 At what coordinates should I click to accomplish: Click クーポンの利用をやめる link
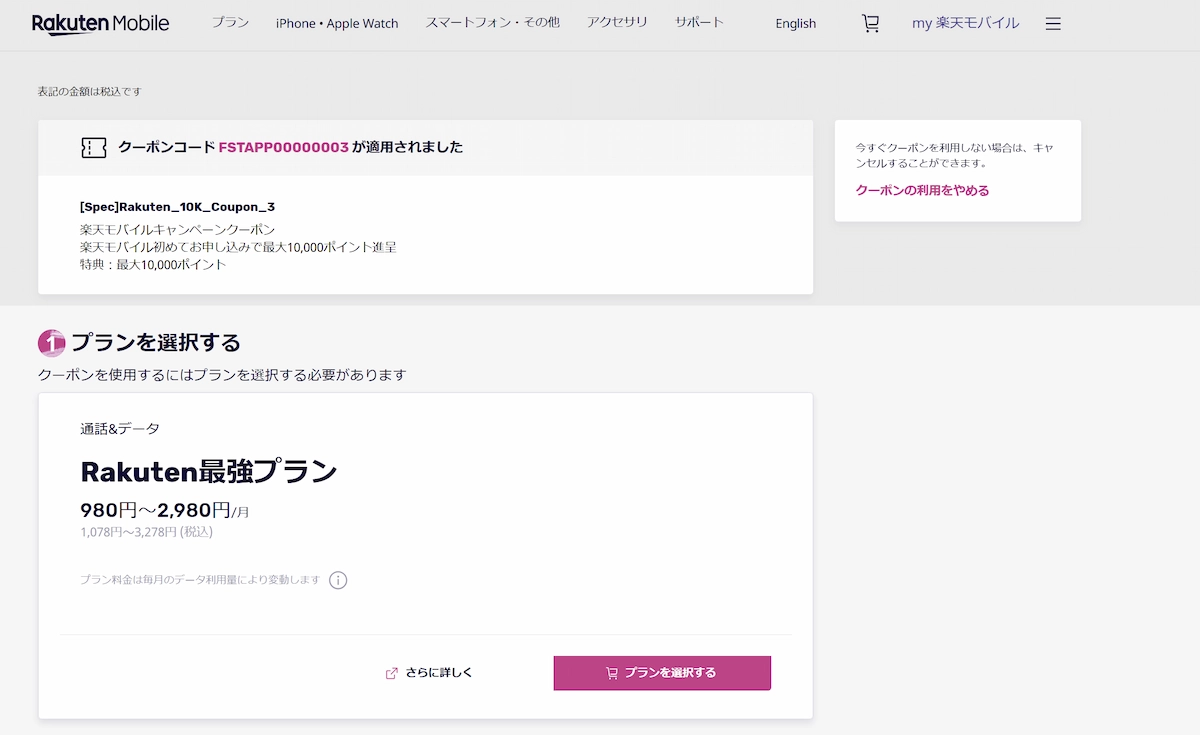tap(922, 190)
